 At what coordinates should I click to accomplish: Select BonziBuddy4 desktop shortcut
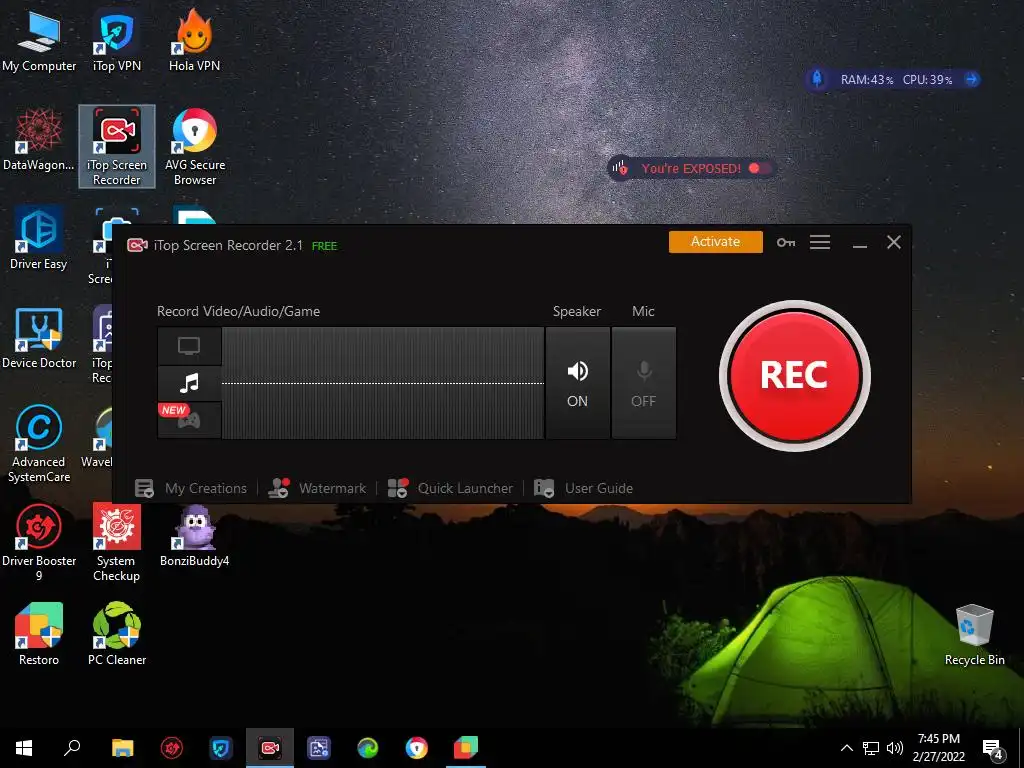point(195,536)
